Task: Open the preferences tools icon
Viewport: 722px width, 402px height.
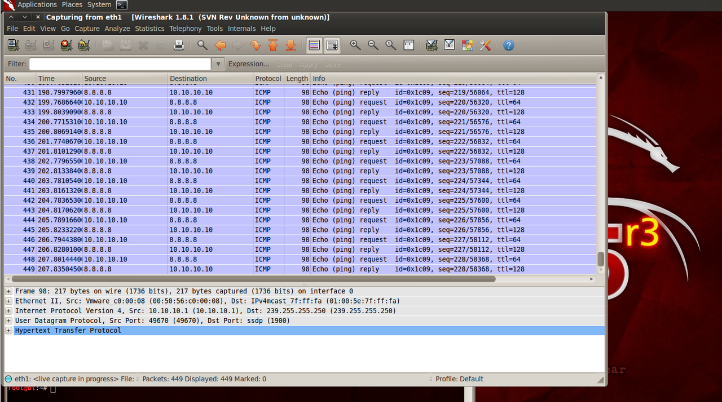Action: pos(485,45)
